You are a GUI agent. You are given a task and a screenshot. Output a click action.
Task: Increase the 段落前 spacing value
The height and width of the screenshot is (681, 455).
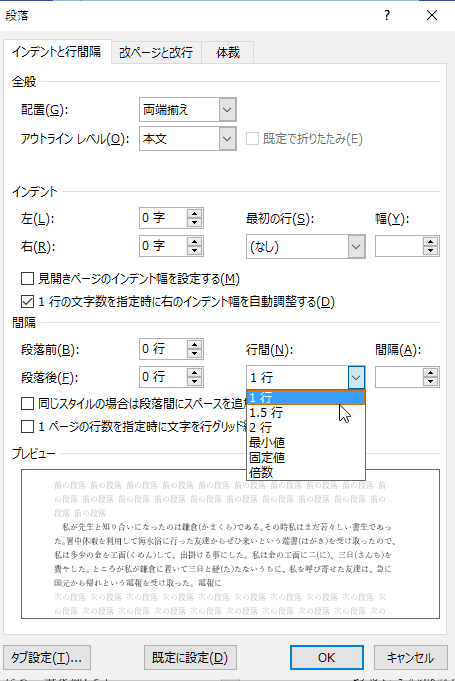tap(195, 344)
